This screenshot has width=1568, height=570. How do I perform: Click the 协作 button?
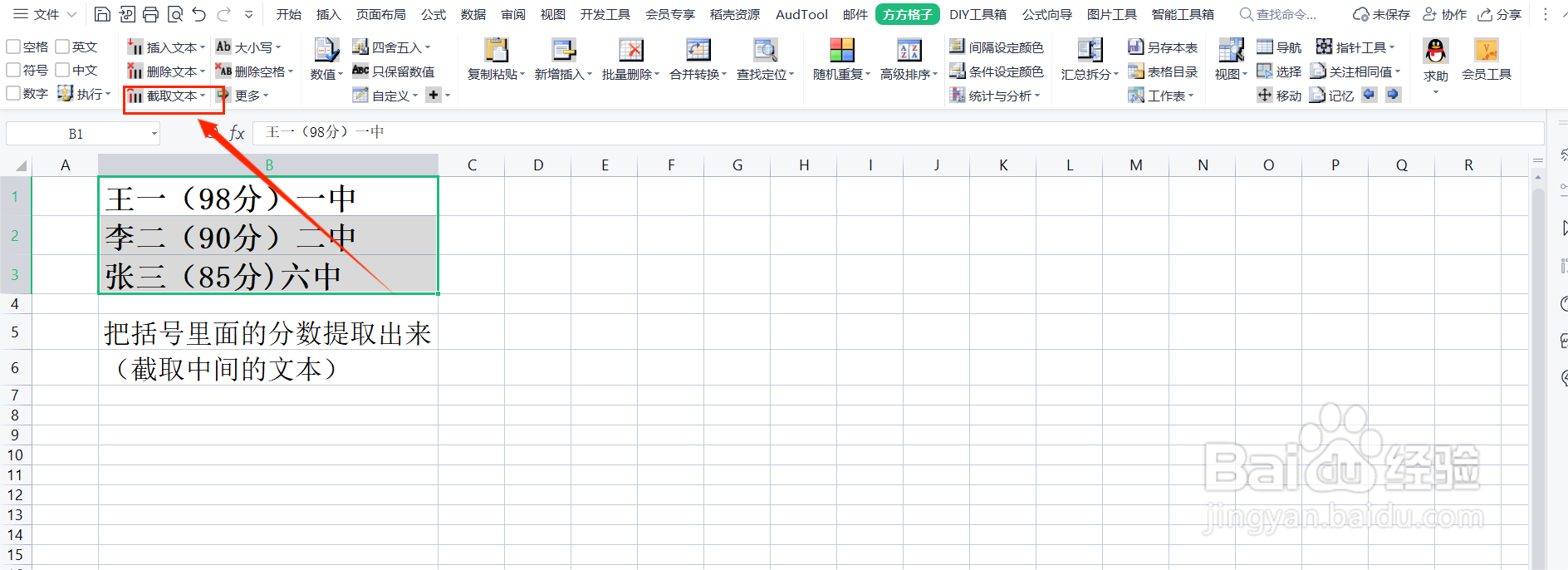point(1445,14)
